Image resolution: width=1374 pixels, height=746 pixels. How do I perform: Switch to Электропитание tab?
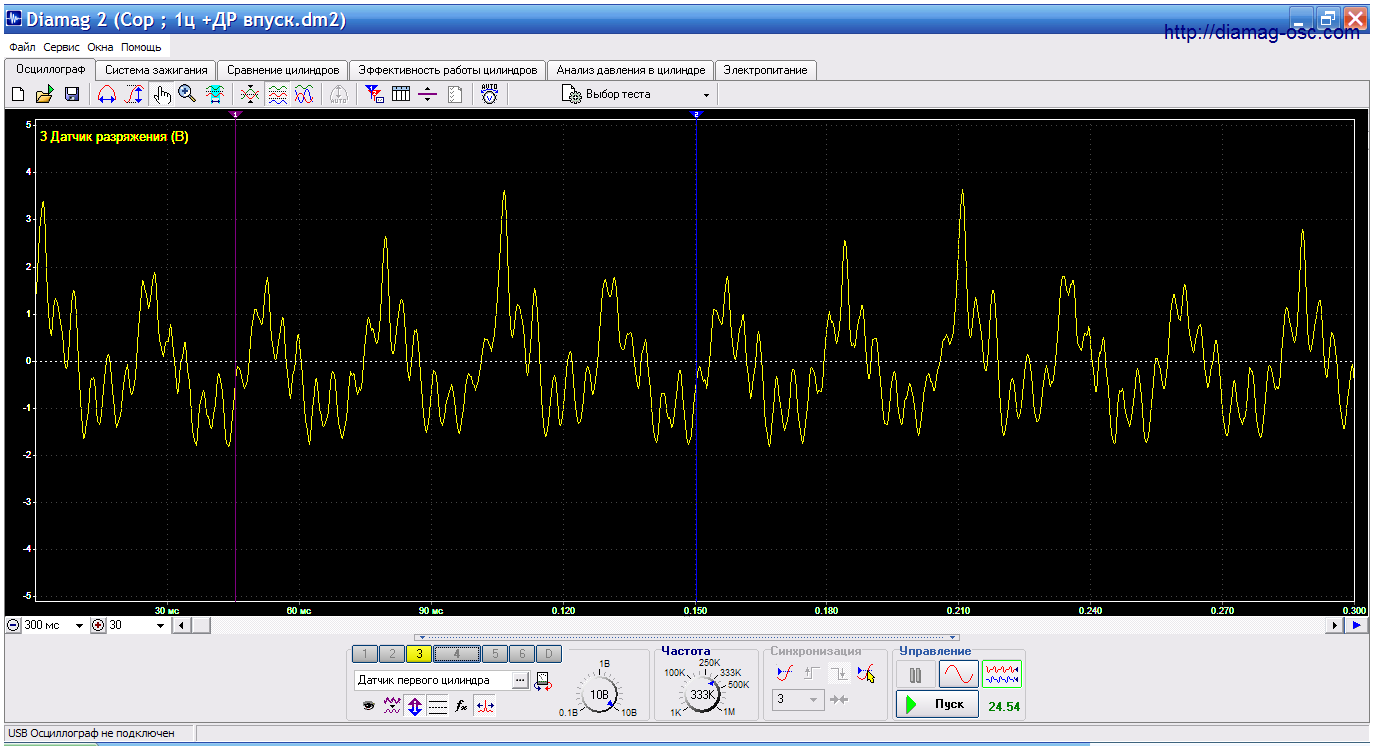pyautogui.click(x=766, y=70)
